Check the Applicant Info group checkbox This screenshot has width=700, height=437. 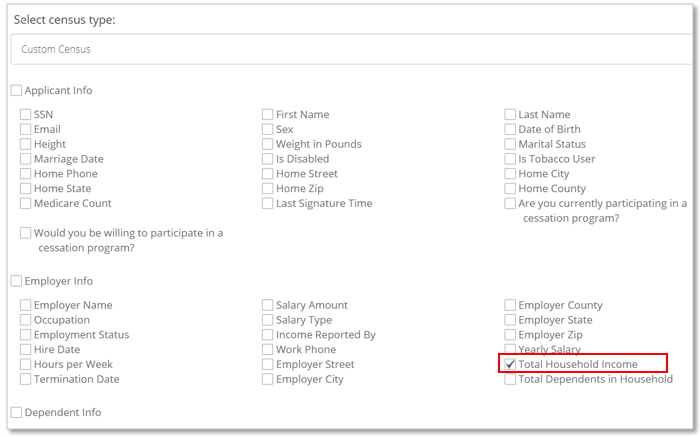17,91
